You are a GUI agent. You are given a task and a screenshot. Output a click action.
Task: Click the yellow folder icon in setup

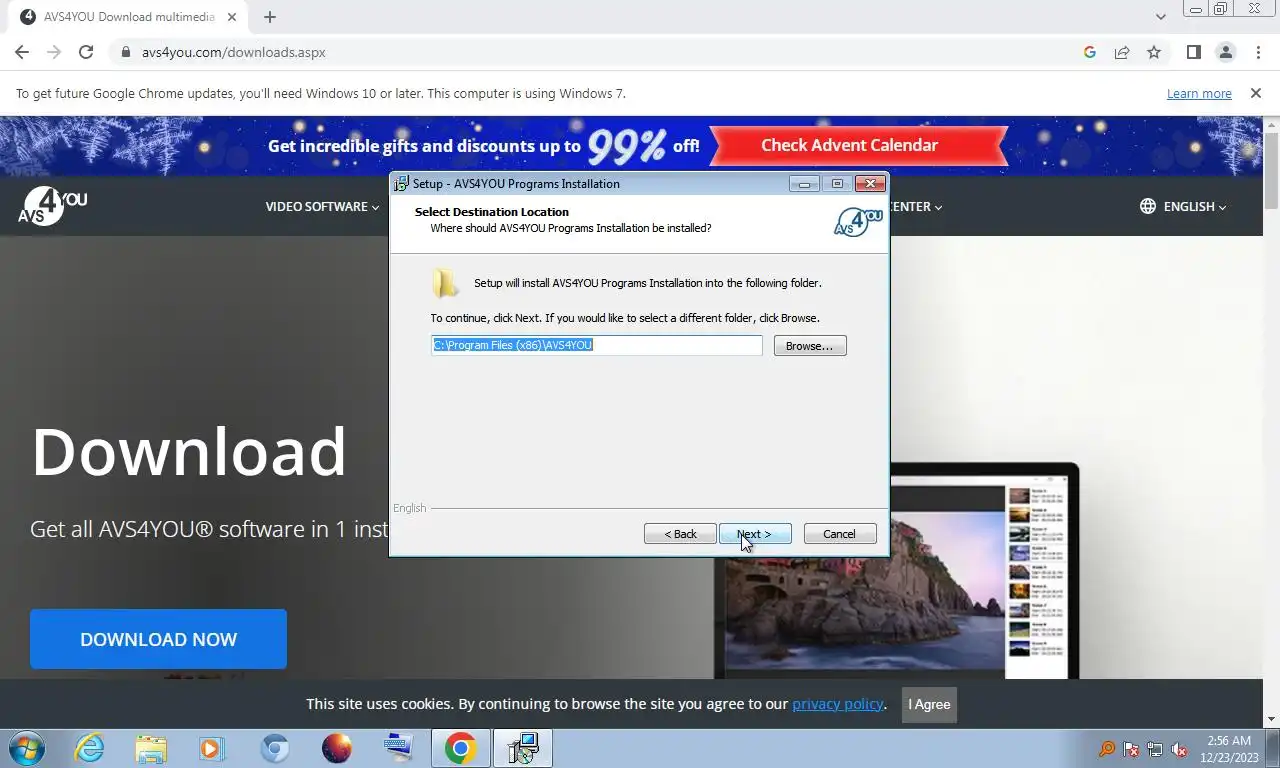point(445,283)
